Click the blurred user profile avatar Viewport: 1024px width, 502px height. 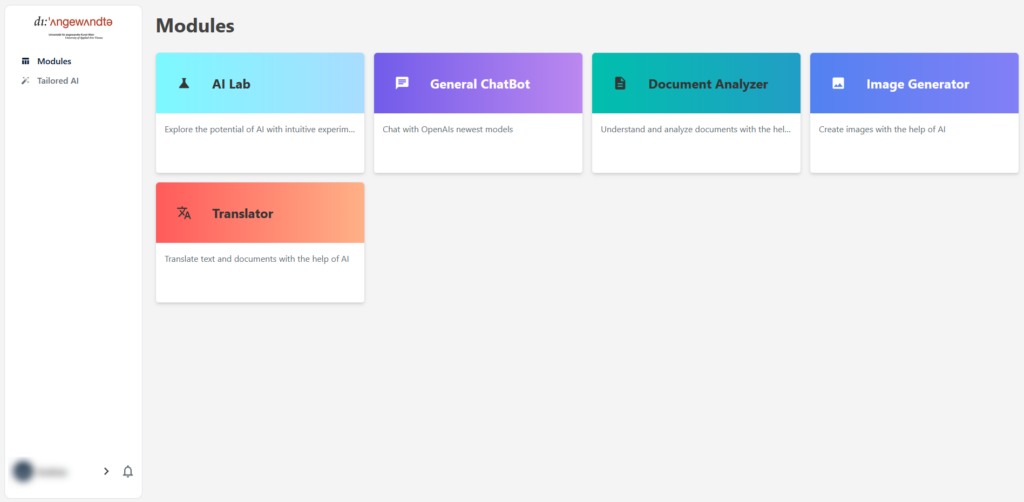23,471
